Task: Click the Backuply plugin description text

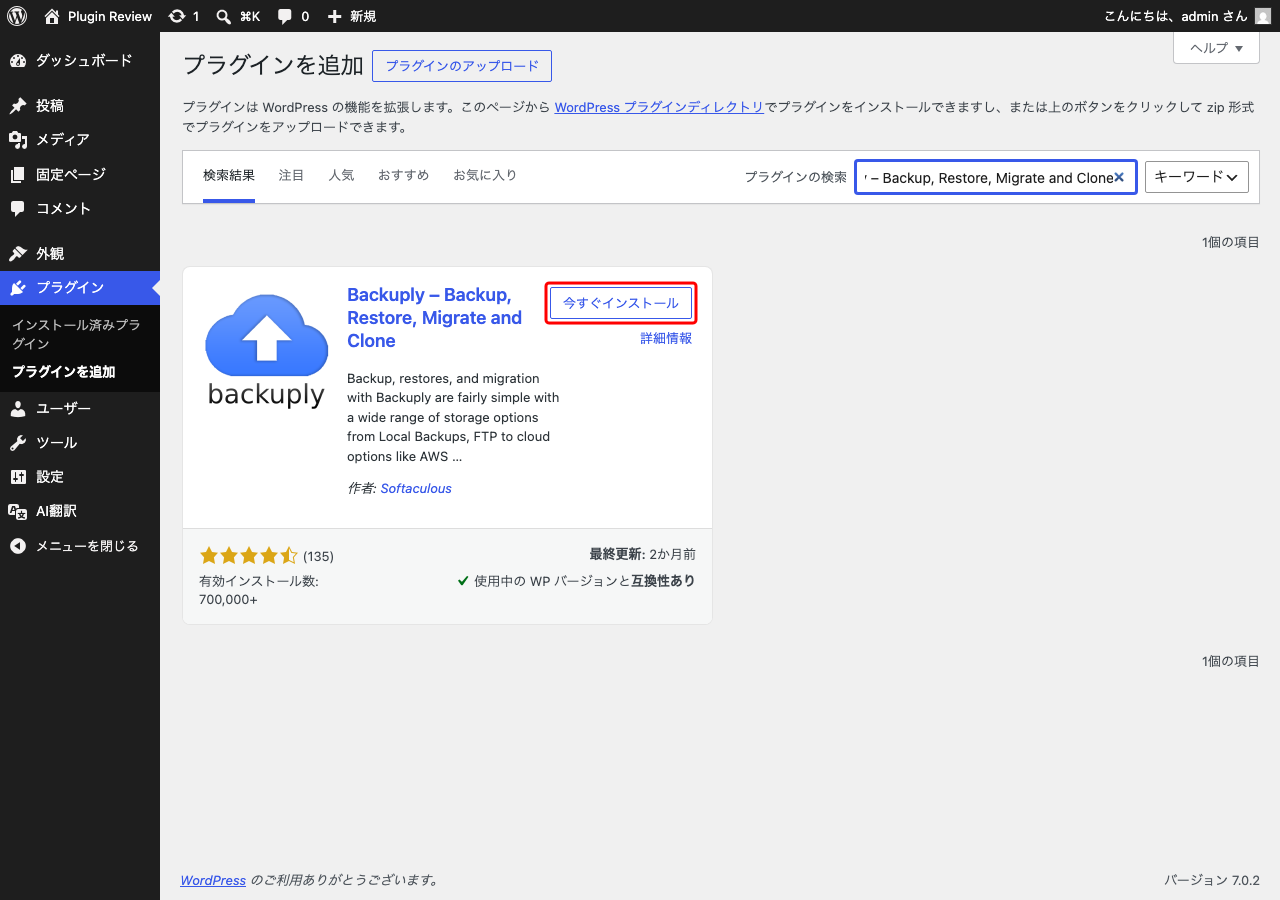Action: pyautogui.click(x=453, y=418)
